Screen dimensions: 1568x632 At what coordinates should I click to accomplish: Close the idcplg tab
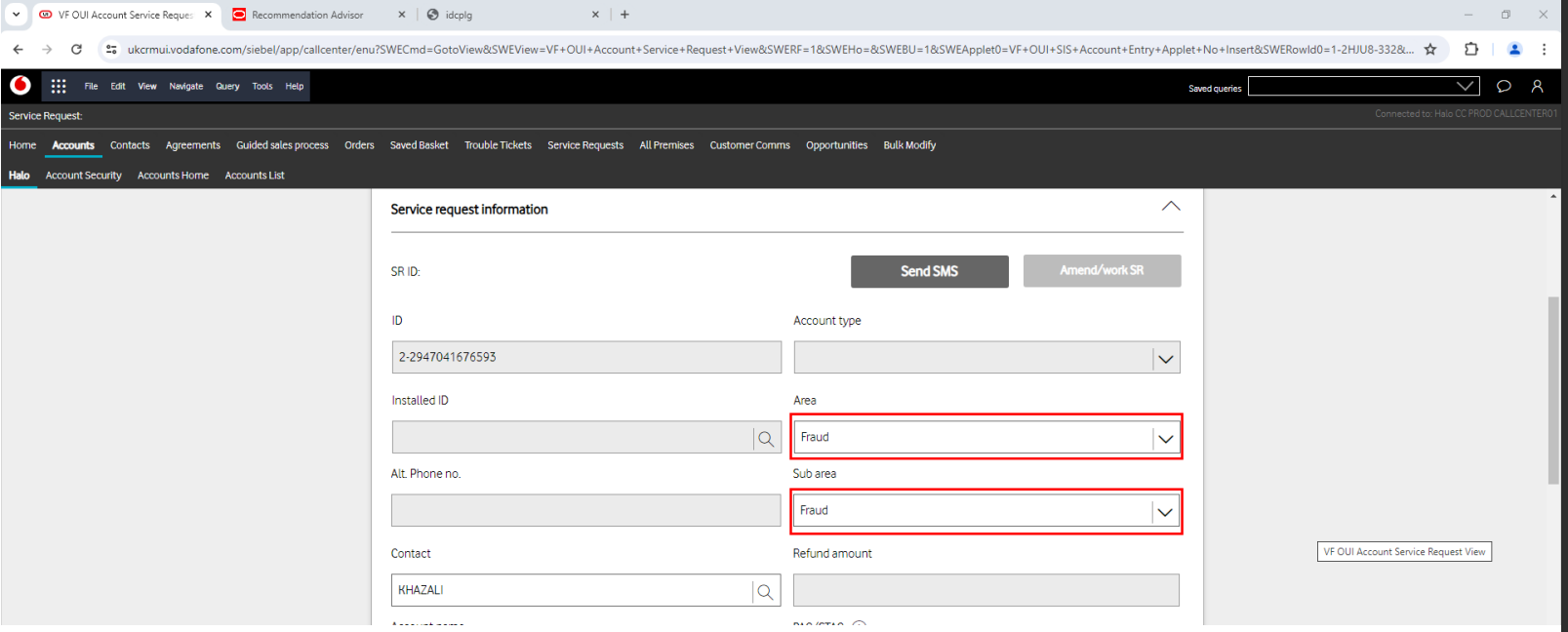(x=595, y=15)
